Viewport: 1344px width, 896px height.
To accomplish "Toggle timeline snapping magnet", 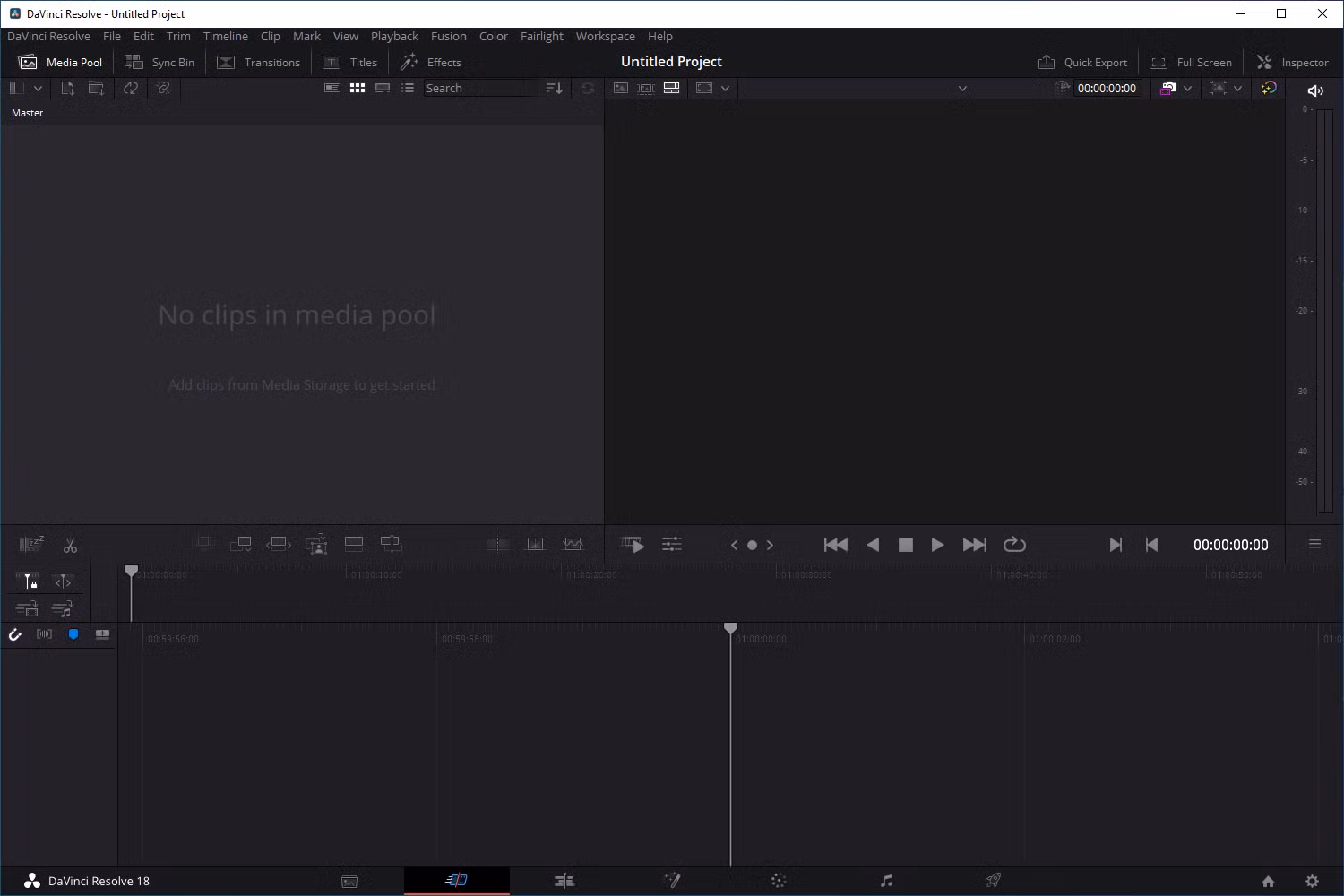I will (x=15, y=634).
